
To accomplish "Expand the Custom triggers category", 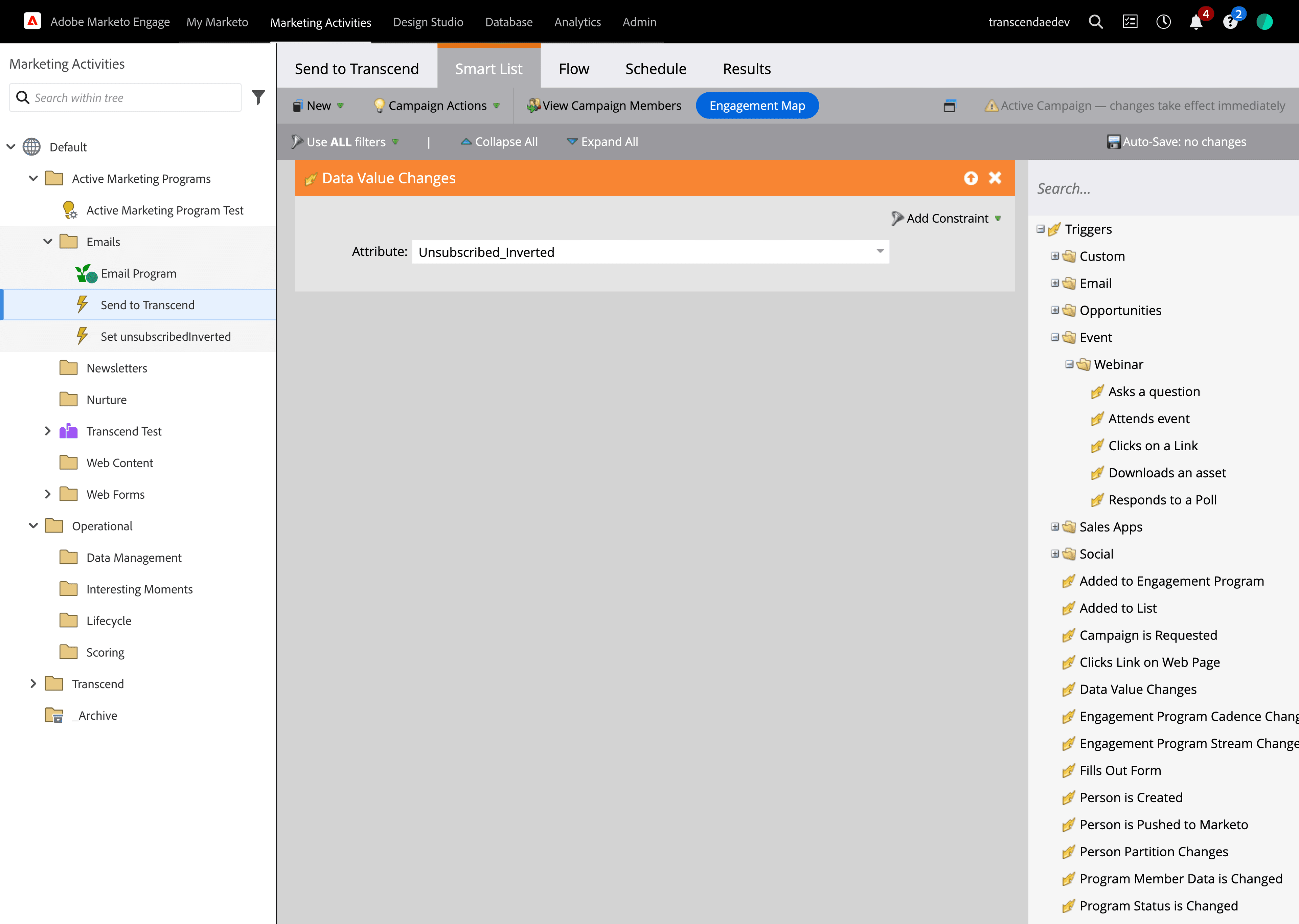I will [1055, 255].
